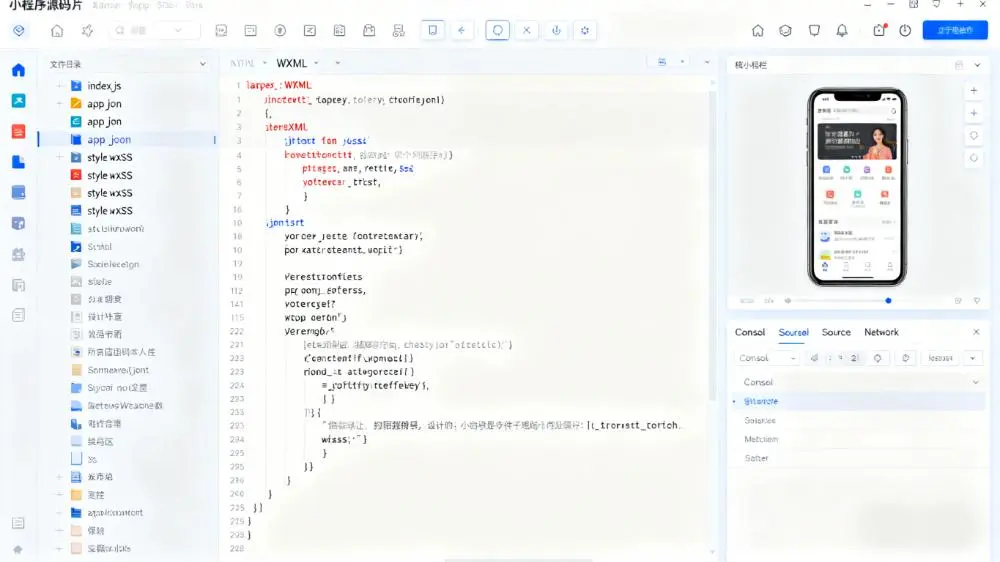Switch to the Source debug tab

[836, 332]
